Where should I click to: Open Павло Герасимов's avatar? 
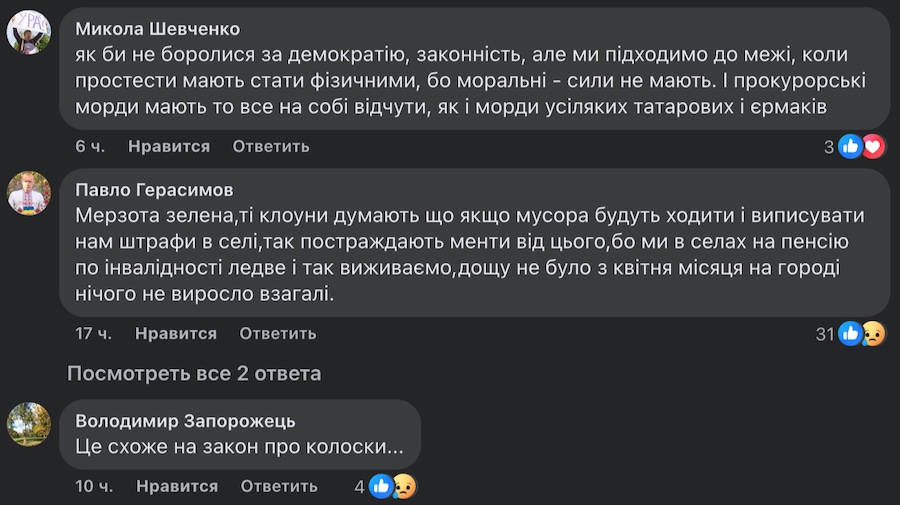click(29, 193)
